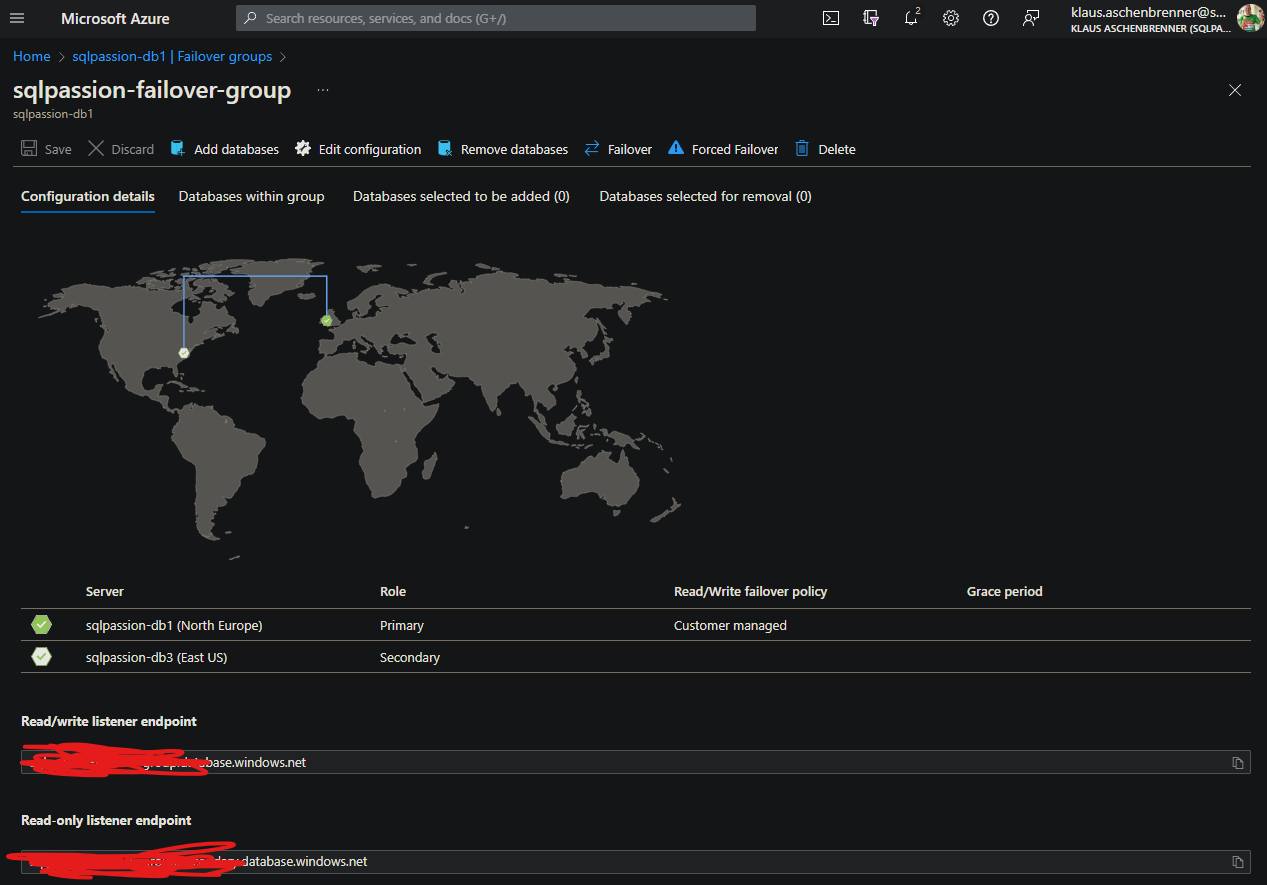The height and width of the screenshot is (885, 1267).
Task: Copy the read-only listener endpoint
Action: pyautogui.click(x=1238, y=862)
